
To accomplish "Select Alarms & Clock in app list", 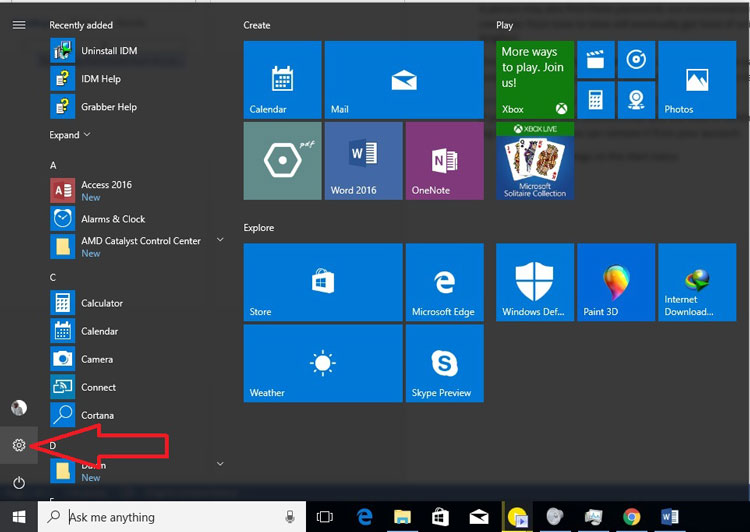I will click(112, 219).
